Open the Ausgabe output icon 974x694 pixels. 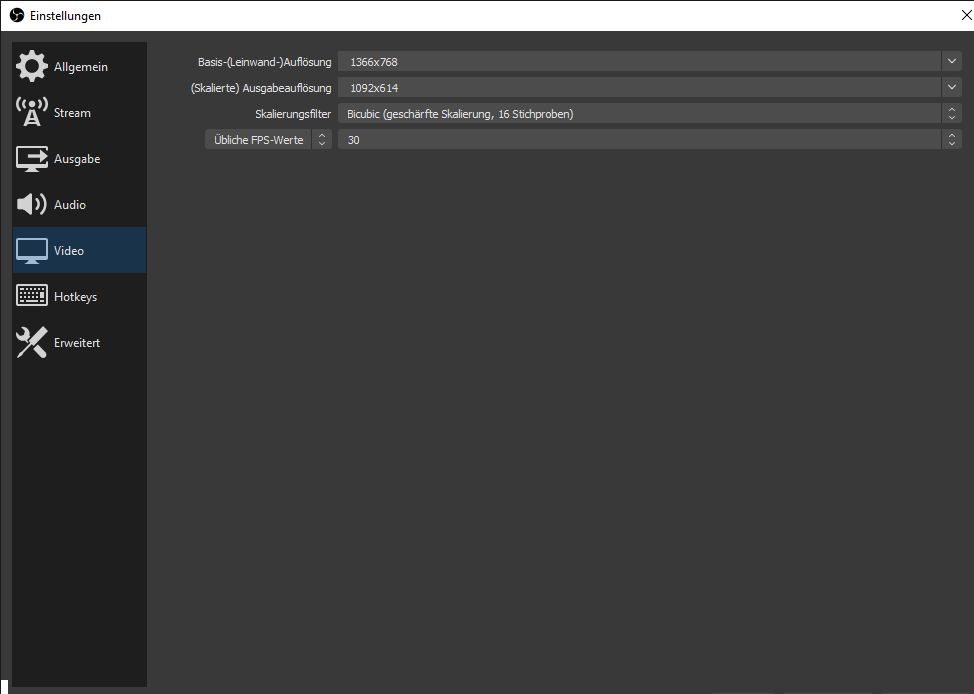pos(32,159)
